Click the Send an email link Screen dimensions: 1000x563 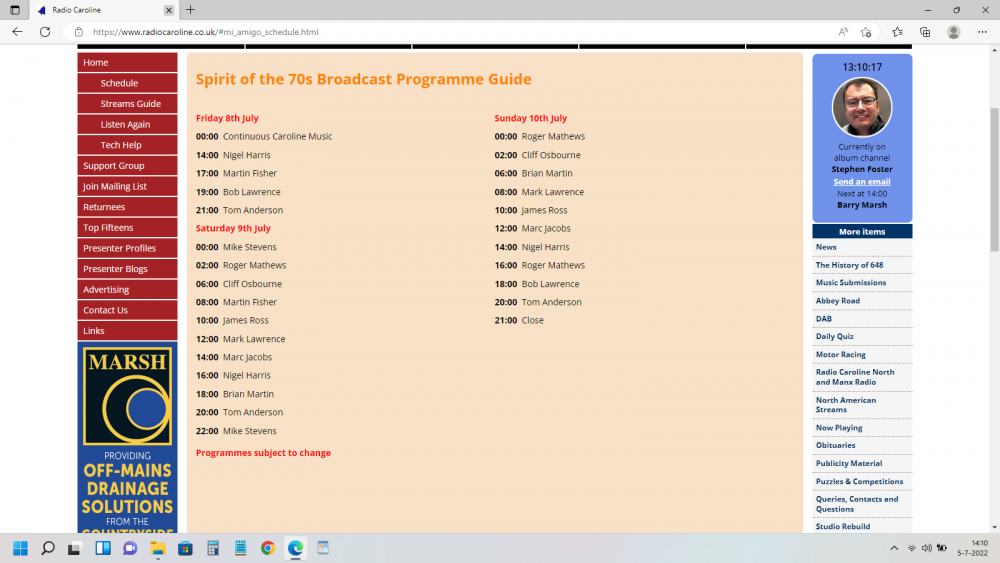pyautogui.click(x=861, y=181)
